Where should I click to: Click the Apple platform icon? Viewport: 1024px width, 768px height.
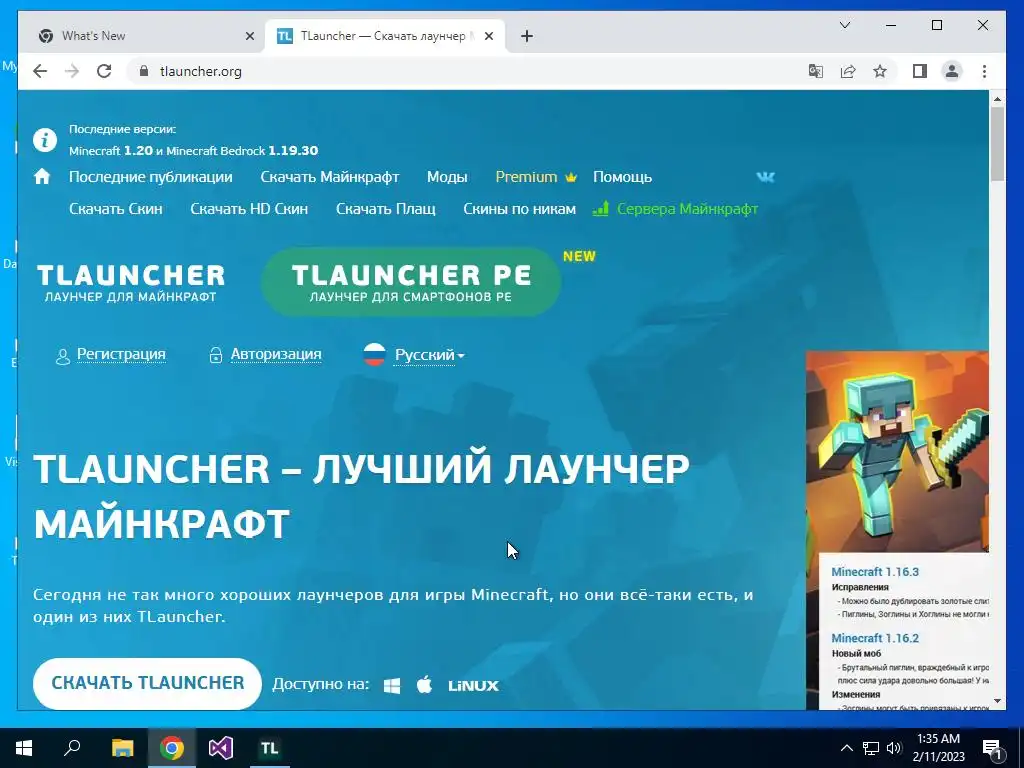click(424, 684)
